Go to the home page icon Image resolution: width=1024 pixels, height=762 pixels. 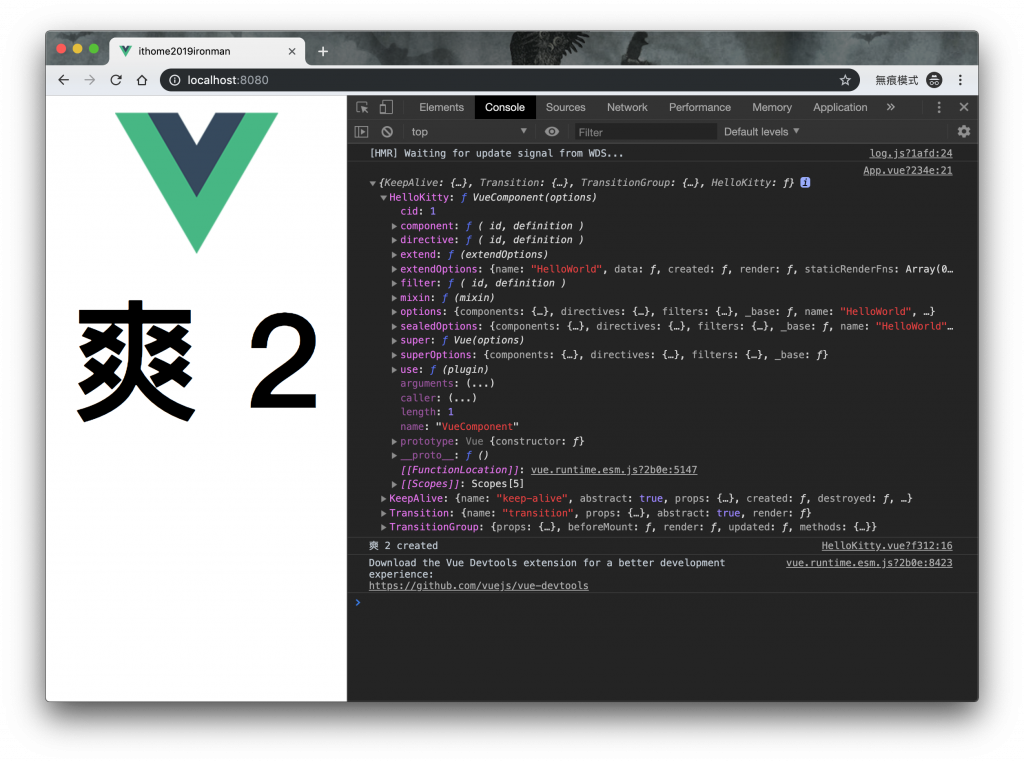pyautogui.click(x=142, y=80)
